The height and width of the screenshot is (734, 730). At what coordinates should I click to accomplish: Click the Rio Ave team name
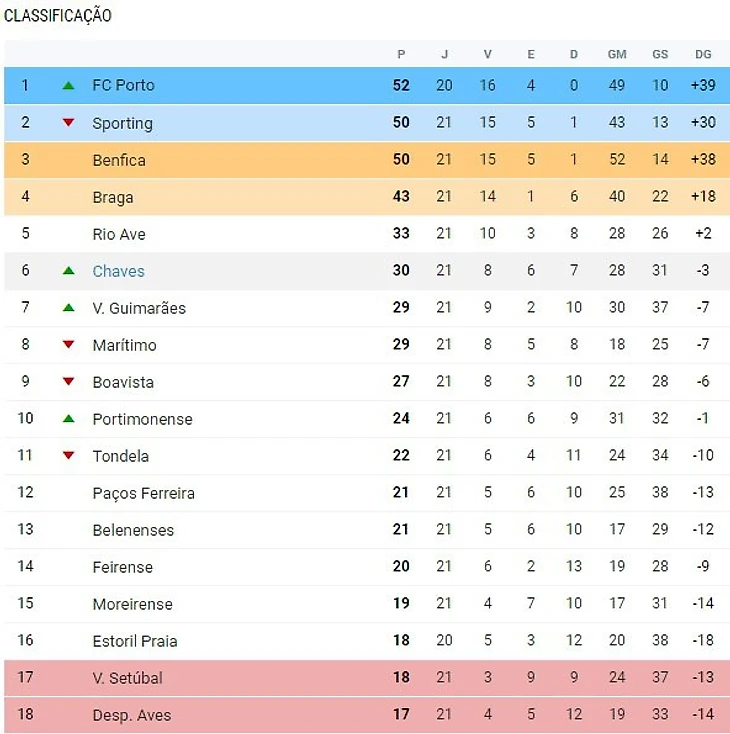tap(119, 234)
